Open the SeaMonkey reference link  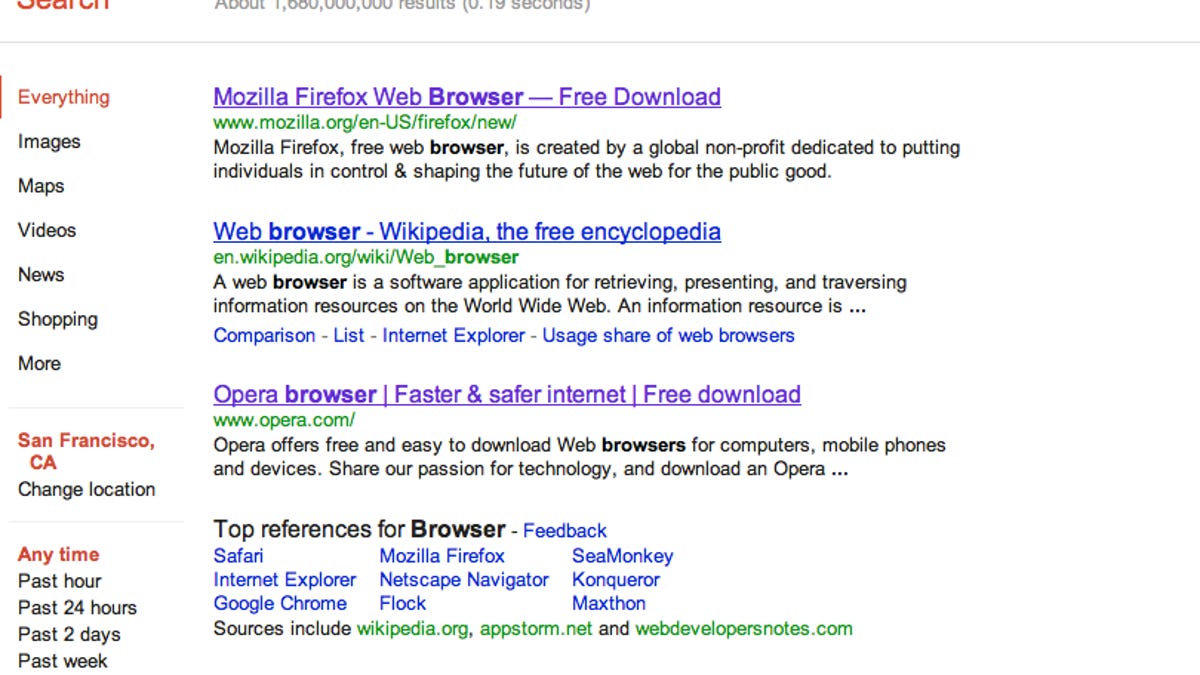click(x=622, y=556)
